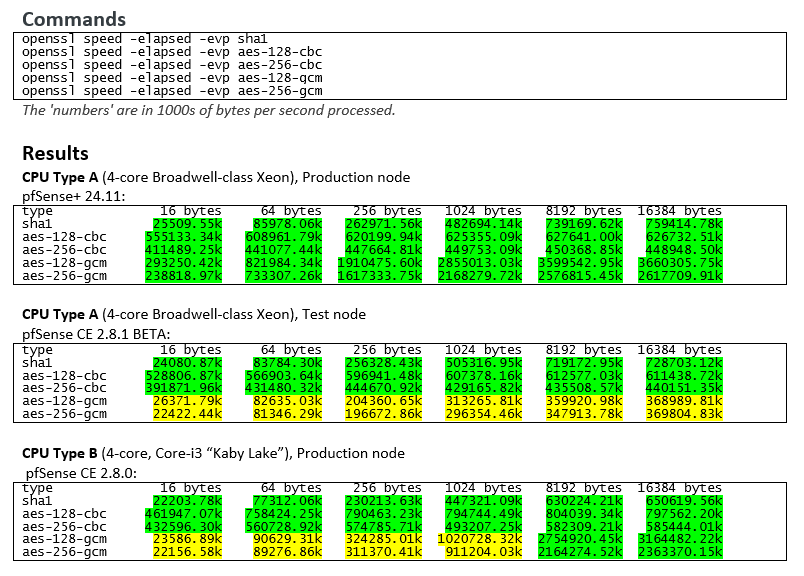Click value 528806.87k in the 2.8.1 BETA table

(x=184, y=375)
